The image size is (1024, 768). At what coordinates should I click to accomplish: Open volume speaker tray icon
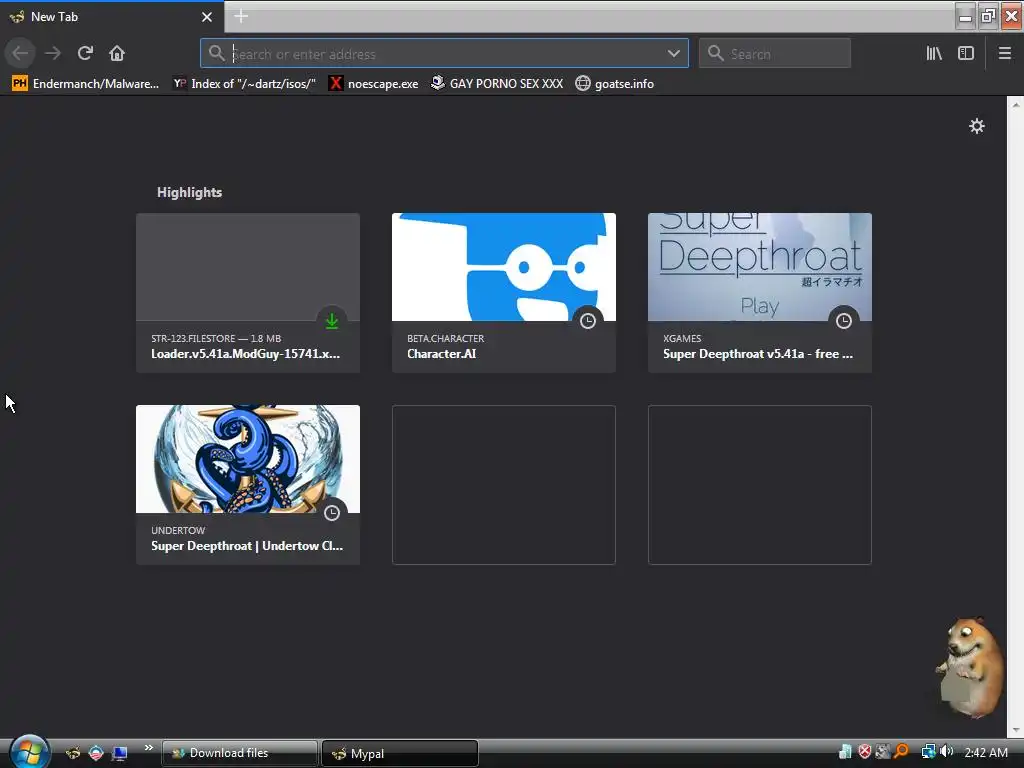click(x=947, y=752)
